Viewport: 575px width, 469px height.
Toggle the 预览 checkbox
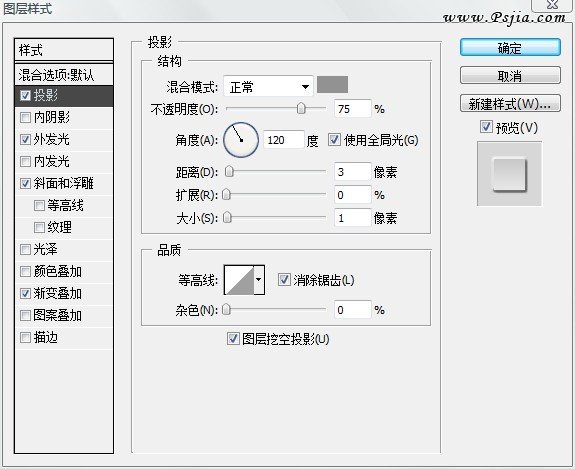point(486,127)
